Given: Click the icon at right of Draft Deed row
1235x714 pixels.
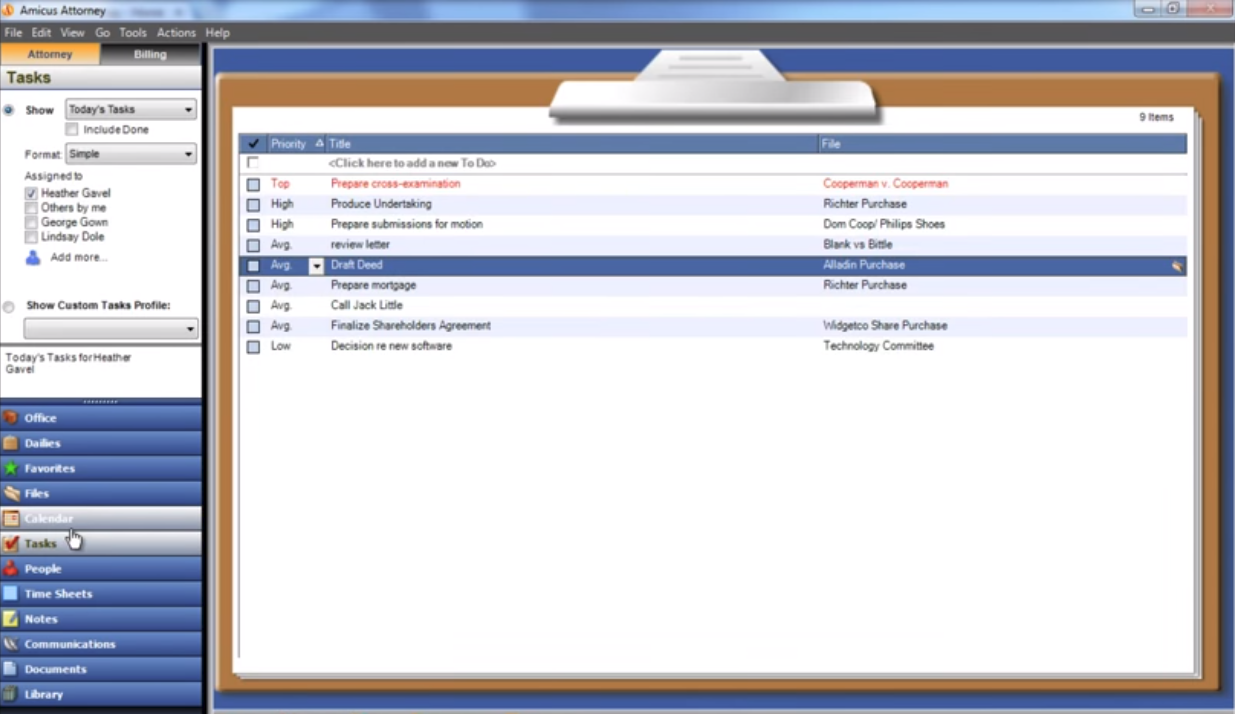Looking at the screenshot, I should point(1177,266).
